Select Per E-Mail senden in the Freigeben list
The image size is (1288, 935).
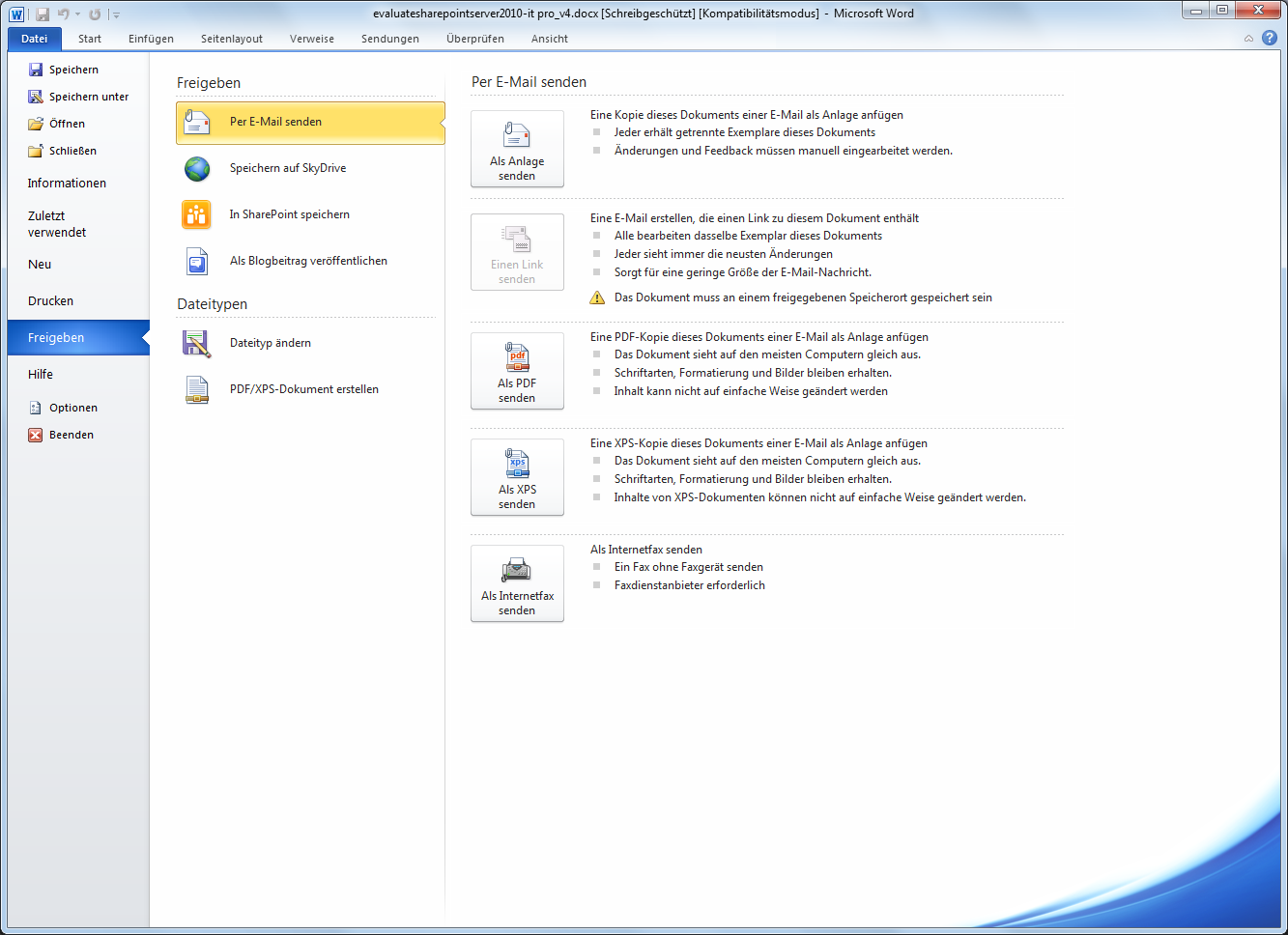pyautogui.click(x=310, y=123)
